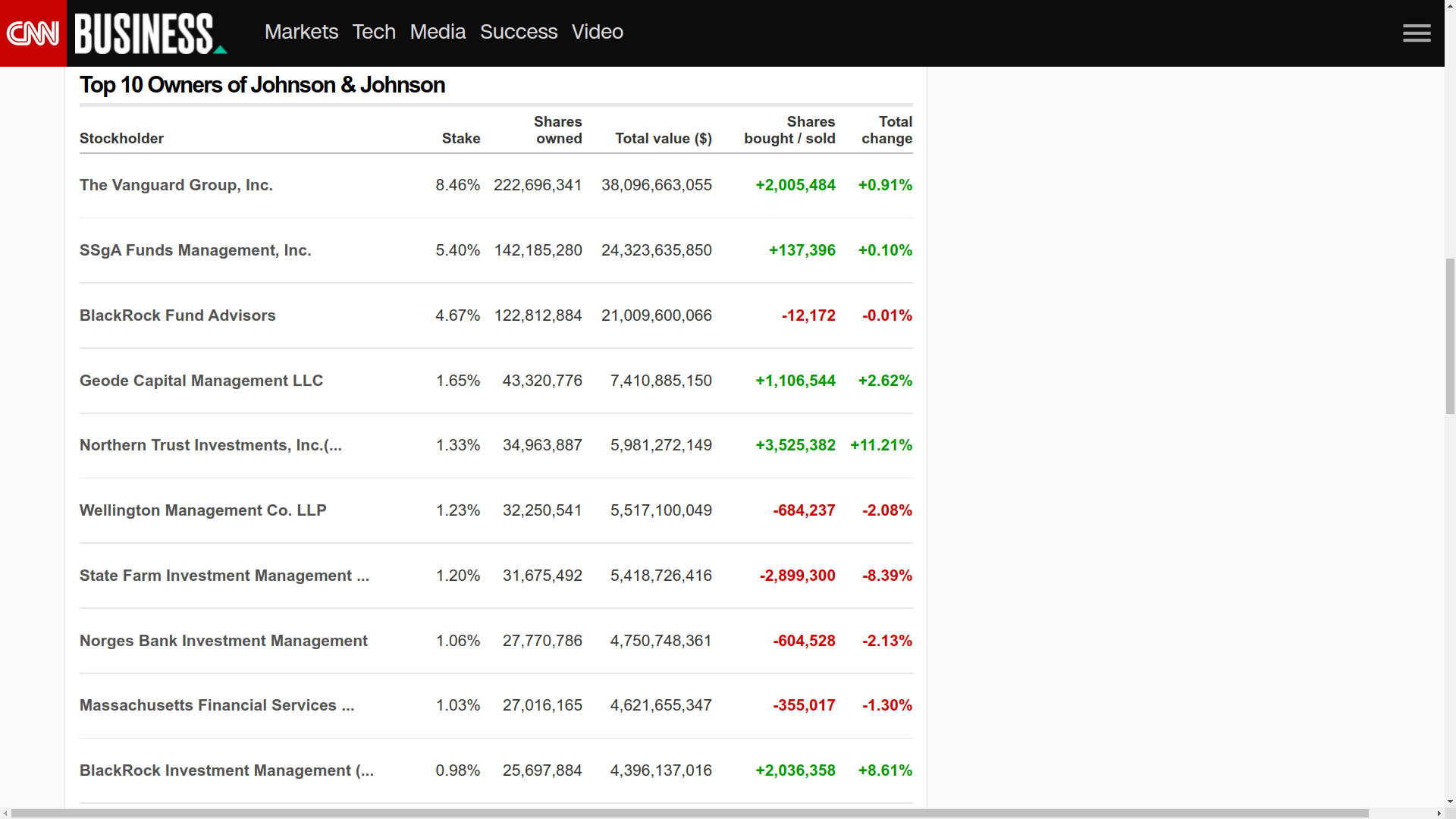Screen dimensions: 1456x819
Task: Click Norges Bank Investment Management
Action: [x=223, y=641]
